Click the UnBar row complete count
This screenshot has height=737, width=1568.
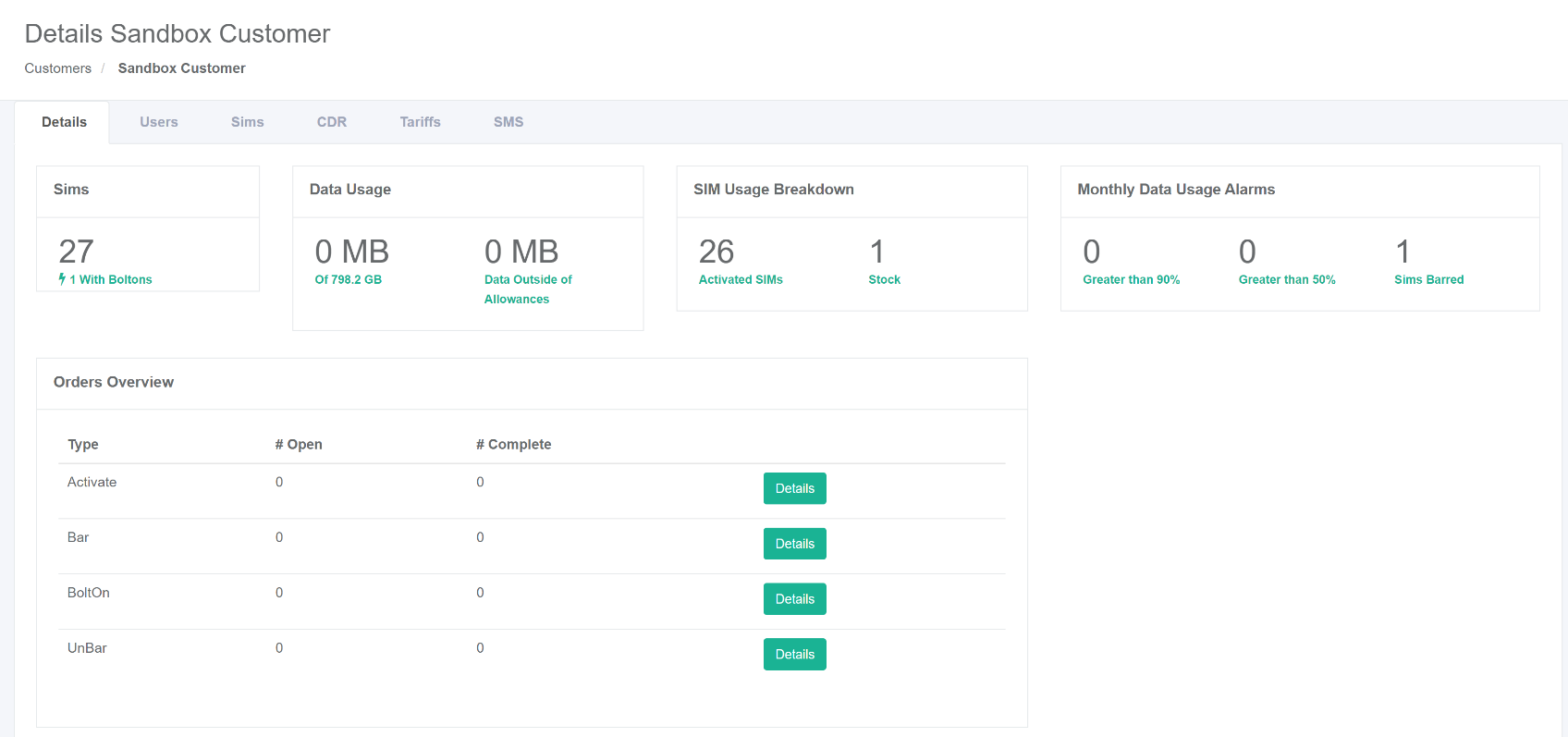(480, 648)
